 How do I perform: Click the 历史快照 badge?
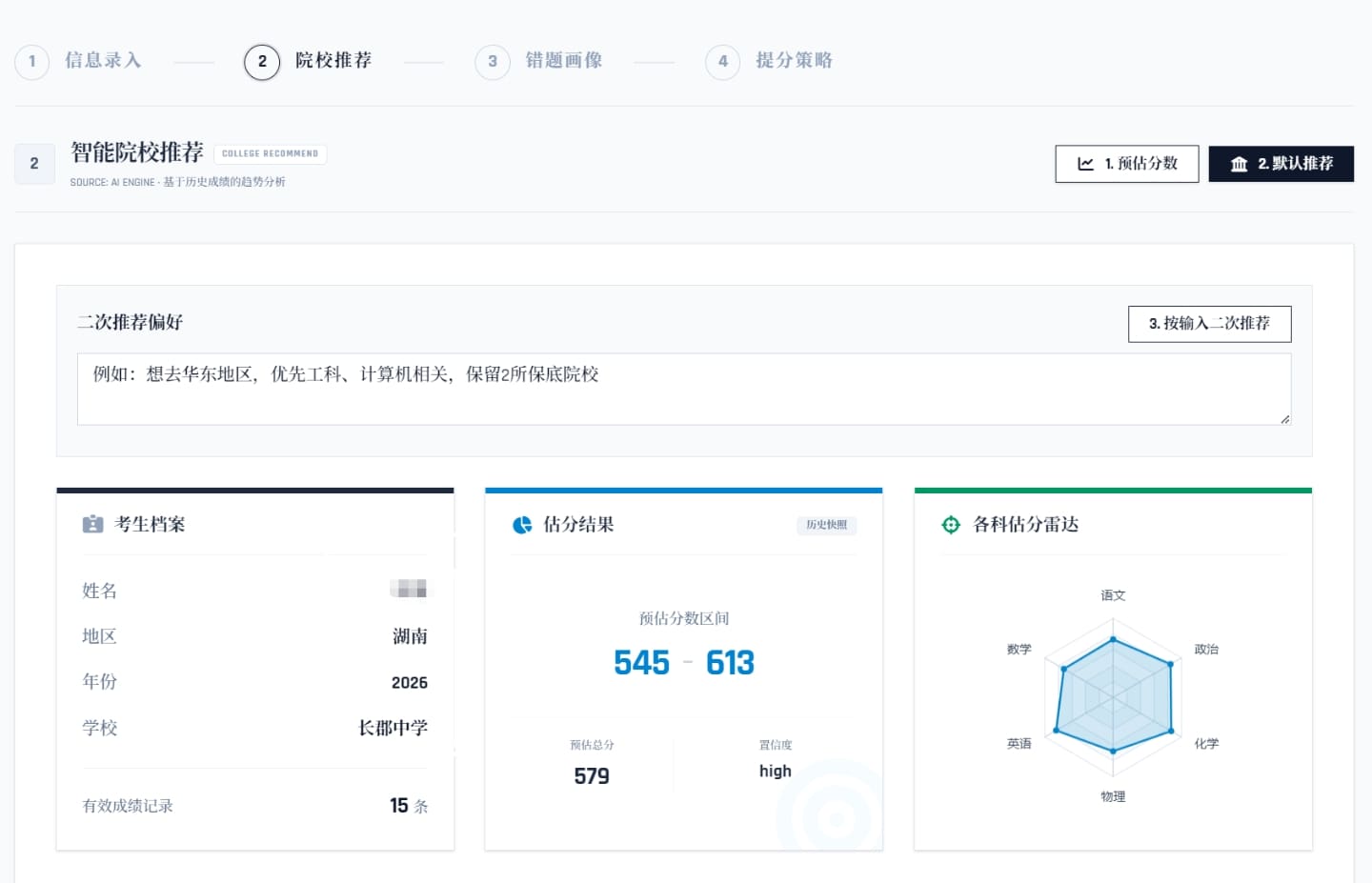pyautogui.click(x=826, y=525)
